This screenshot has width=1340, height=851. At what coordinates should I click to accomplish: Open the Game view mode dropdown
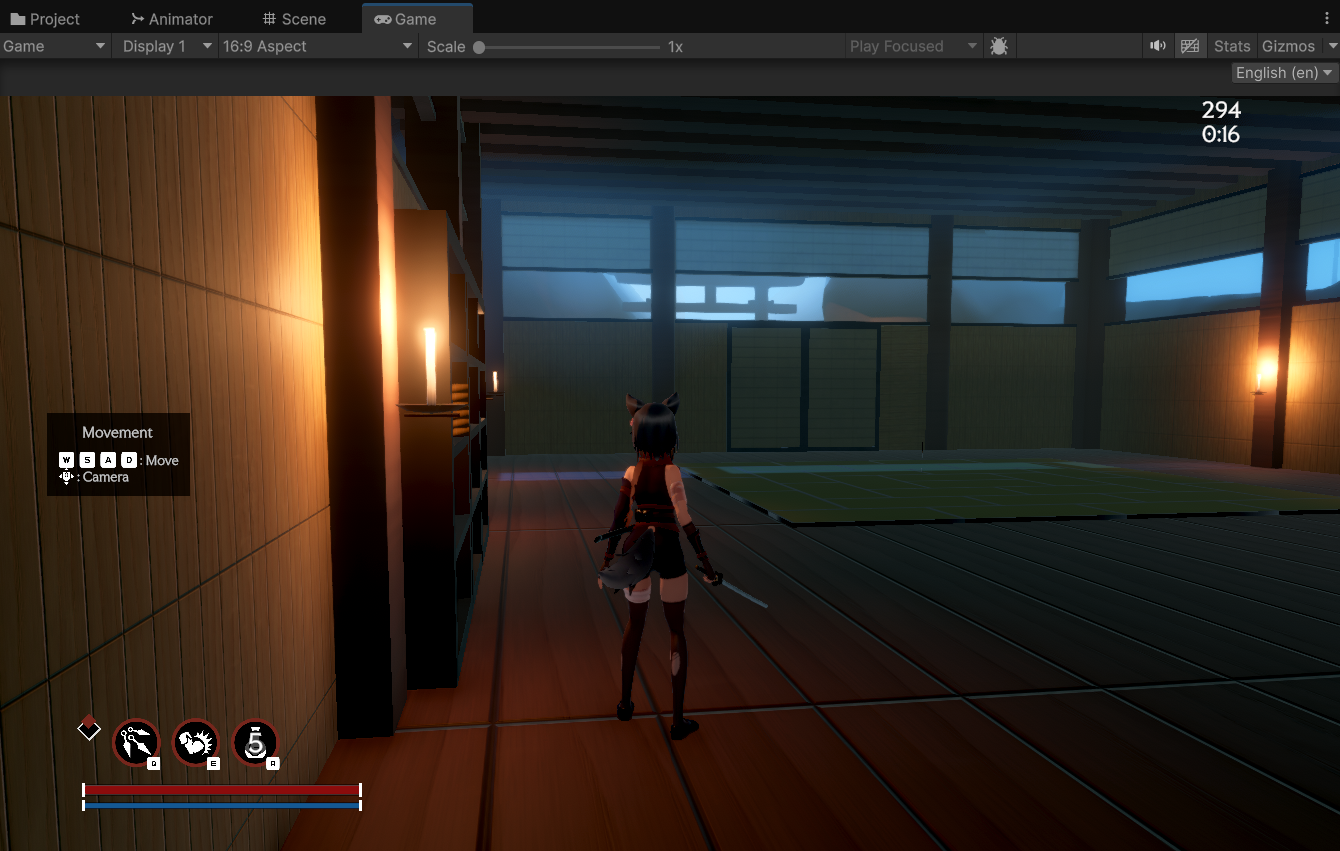[55, 46]
